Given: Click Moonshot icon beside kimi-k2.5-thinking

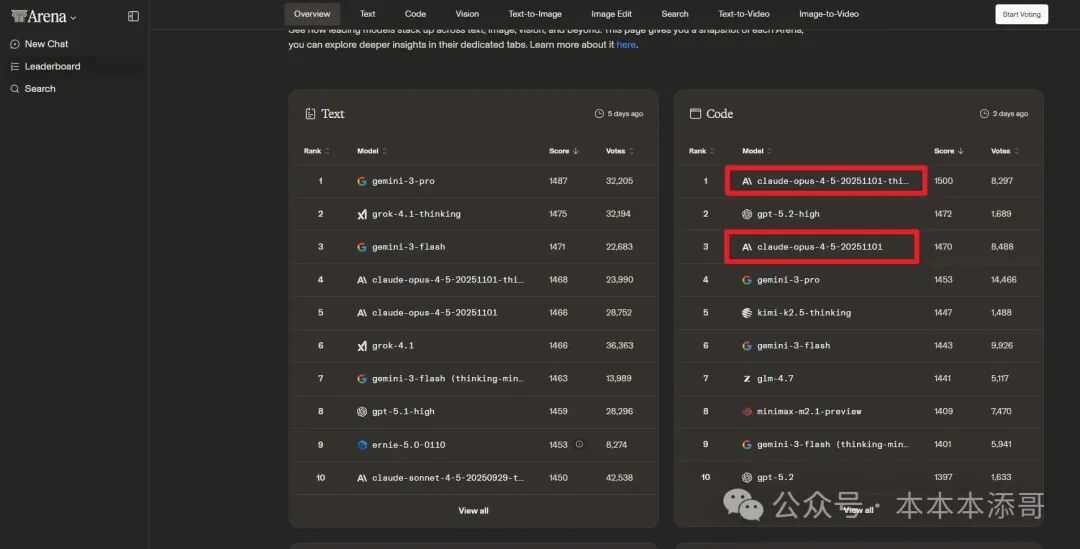Looking at the screenshot, I should pyautogui.click(x=747, y=313).
